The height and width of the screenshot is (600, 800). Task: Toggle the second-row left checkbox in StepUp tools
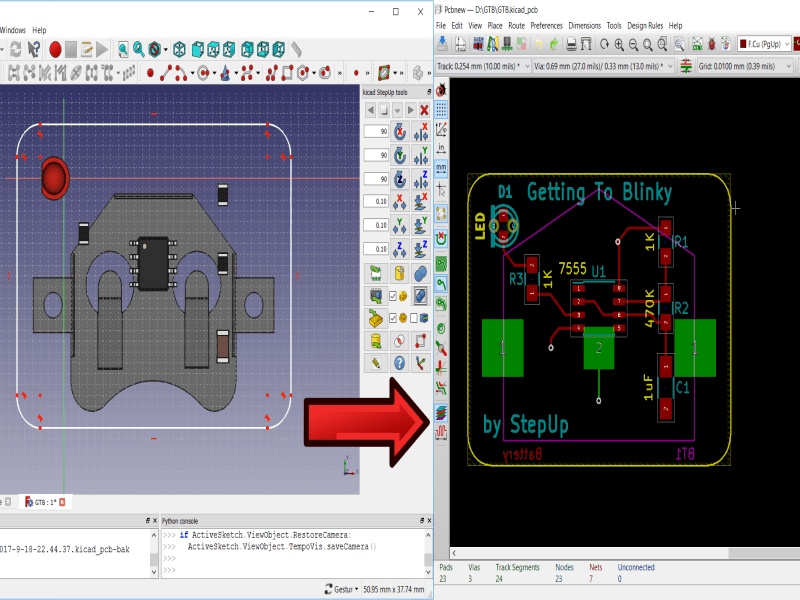(x=391, y=319)
